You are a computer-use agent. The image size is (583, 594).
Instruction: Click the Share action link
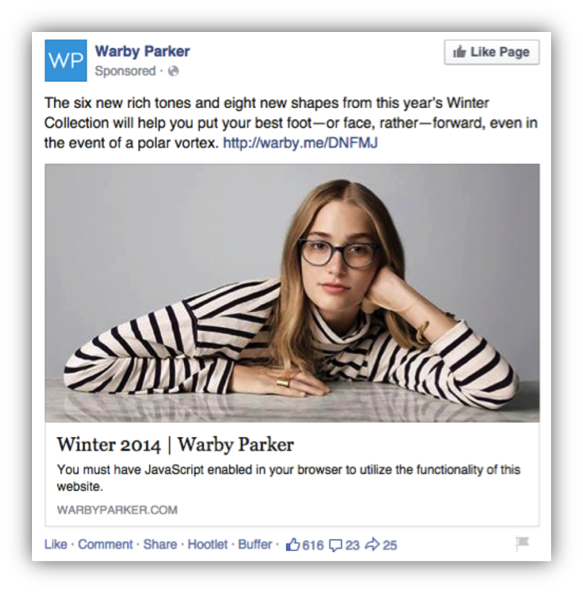tap(160, 544)
